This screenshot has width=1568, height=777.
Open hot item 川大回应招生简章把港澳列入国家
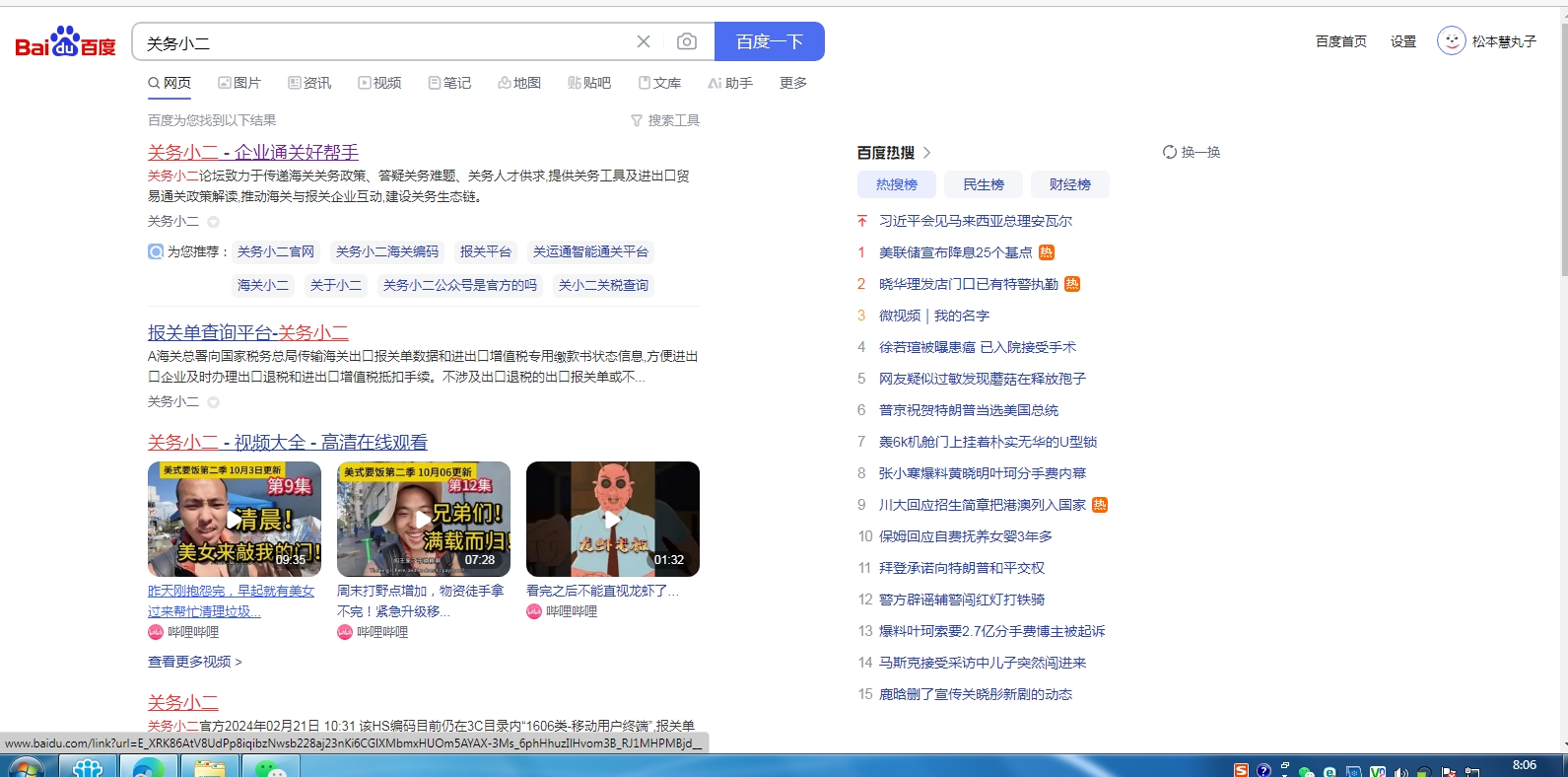(x=983, y=505)
